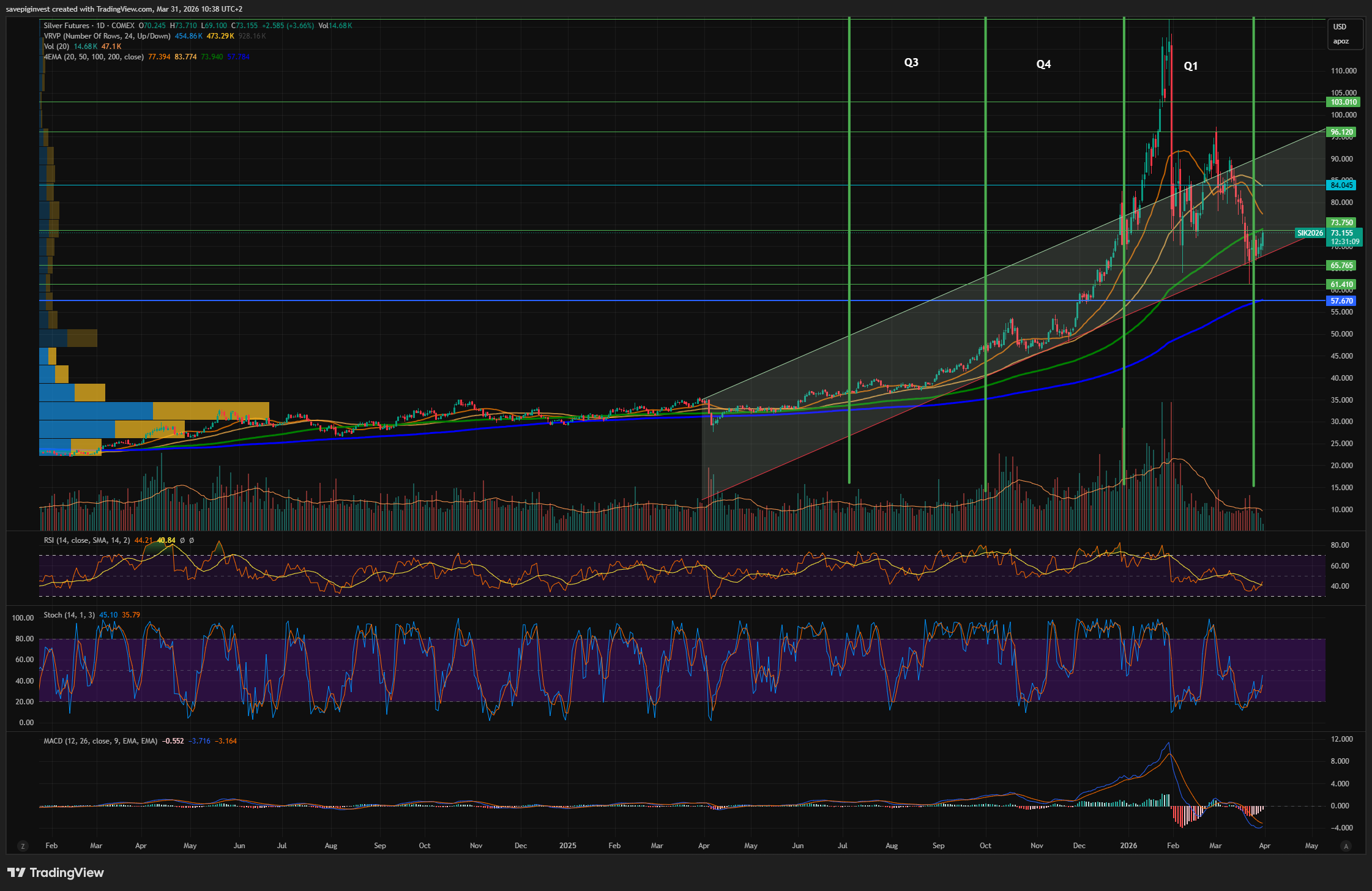Select the blue 57.670 price label
The width and height of the screenshot is (1372, 891).
point(1341,301)
